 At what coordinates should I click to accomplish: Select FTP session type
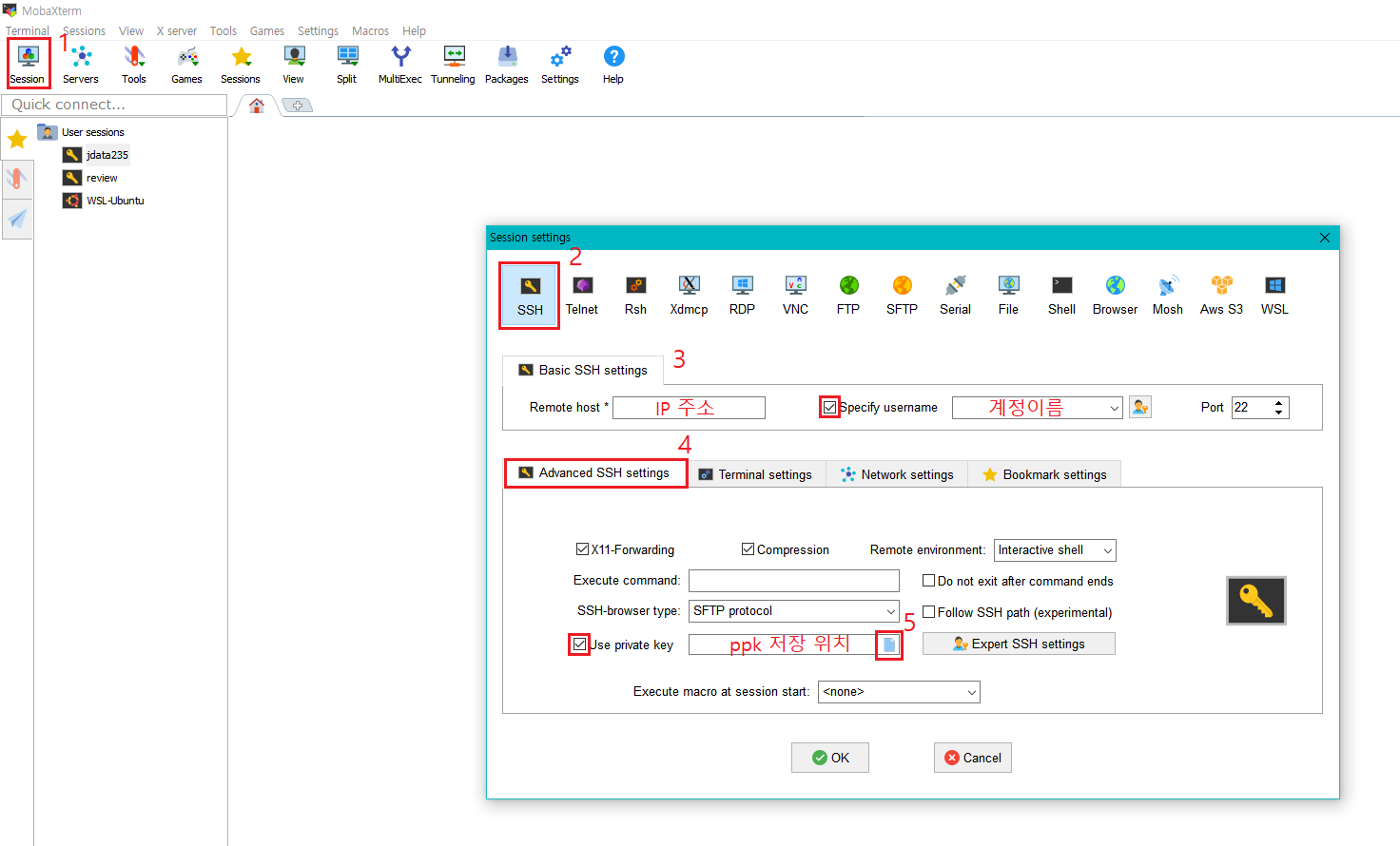(848, 296)
